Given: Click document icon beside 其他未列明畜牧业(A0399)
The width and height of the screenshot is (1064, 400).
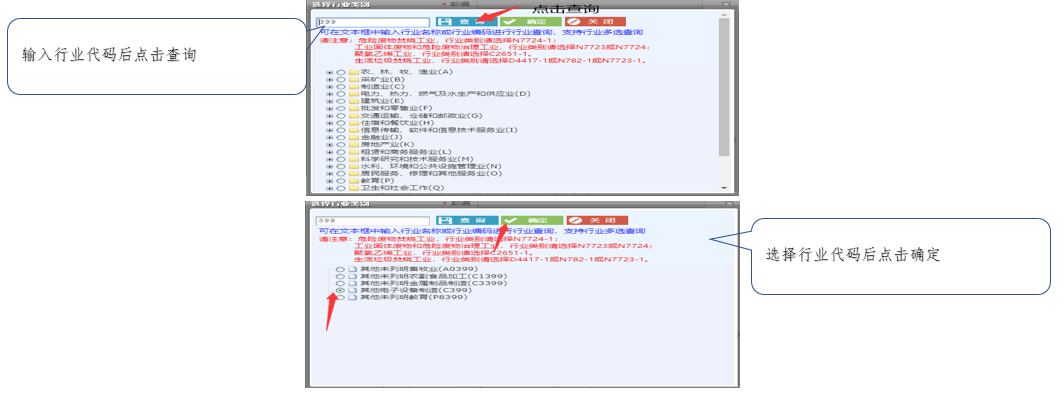Looking at the screenshot, I should click(352, 269).
